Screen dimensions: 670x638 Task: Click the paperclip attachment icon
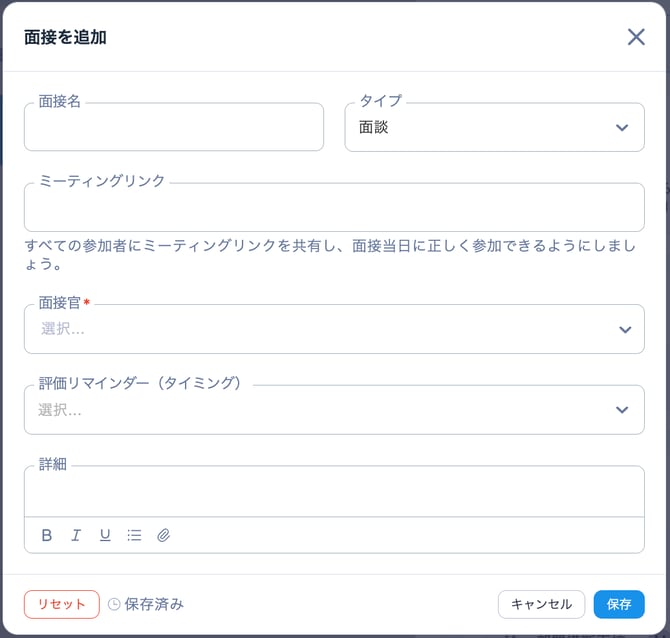pyautogui.click(x=164, y=535)
